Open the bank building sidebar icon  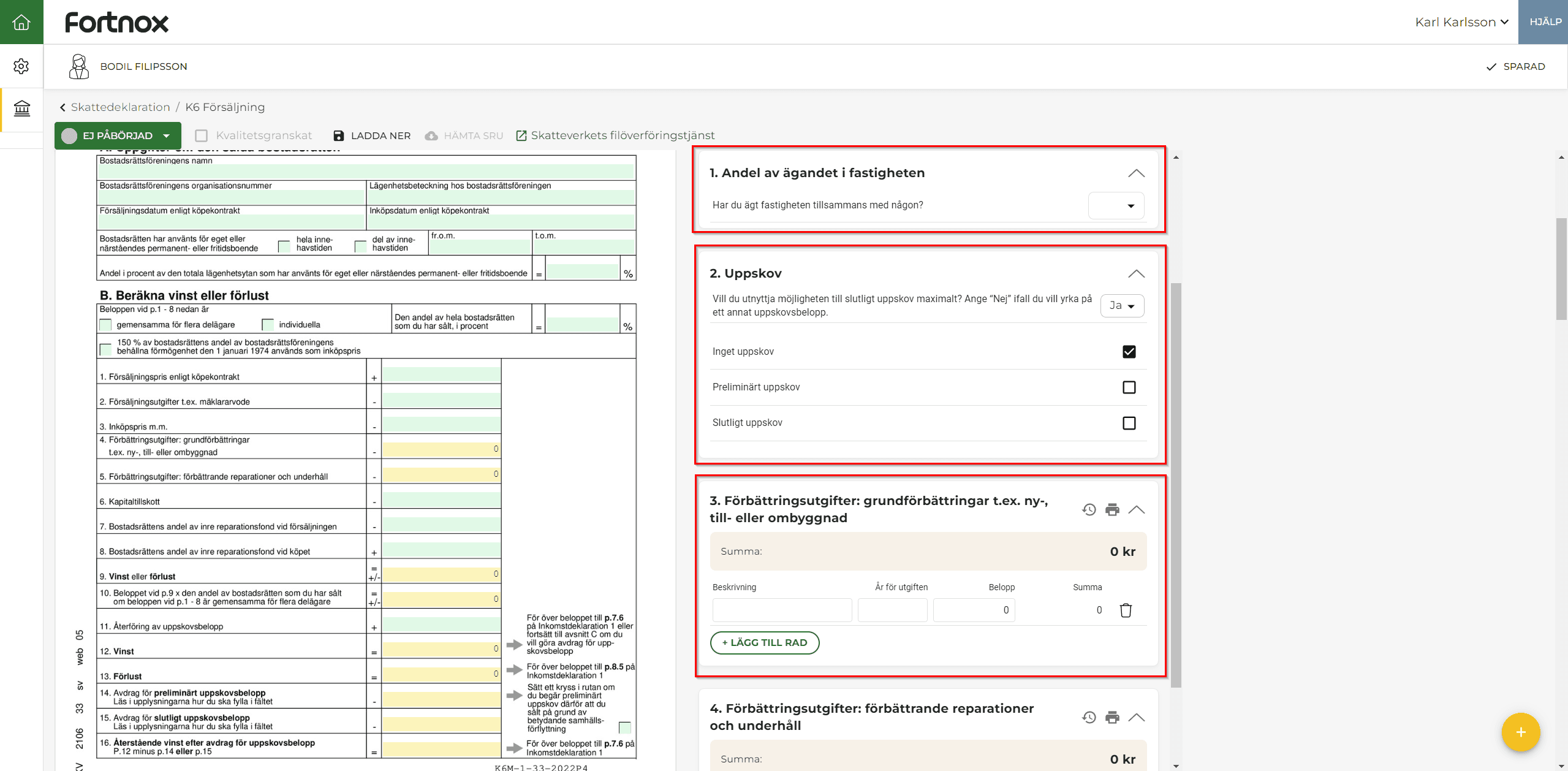click(22, 108)
